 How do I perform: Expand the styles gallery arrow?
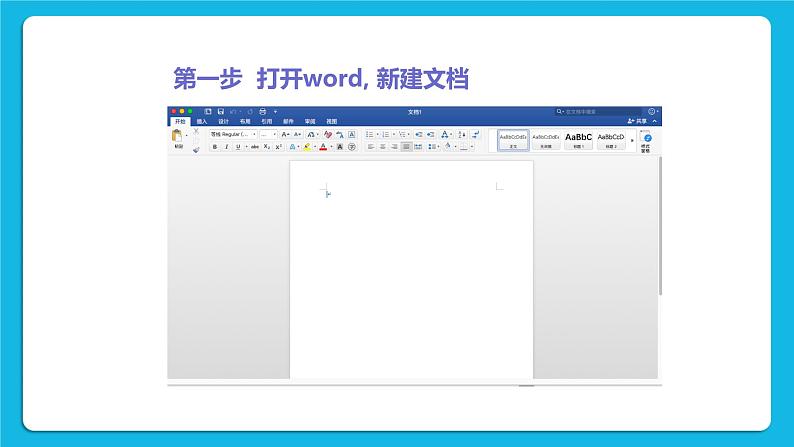pos(632,140)
